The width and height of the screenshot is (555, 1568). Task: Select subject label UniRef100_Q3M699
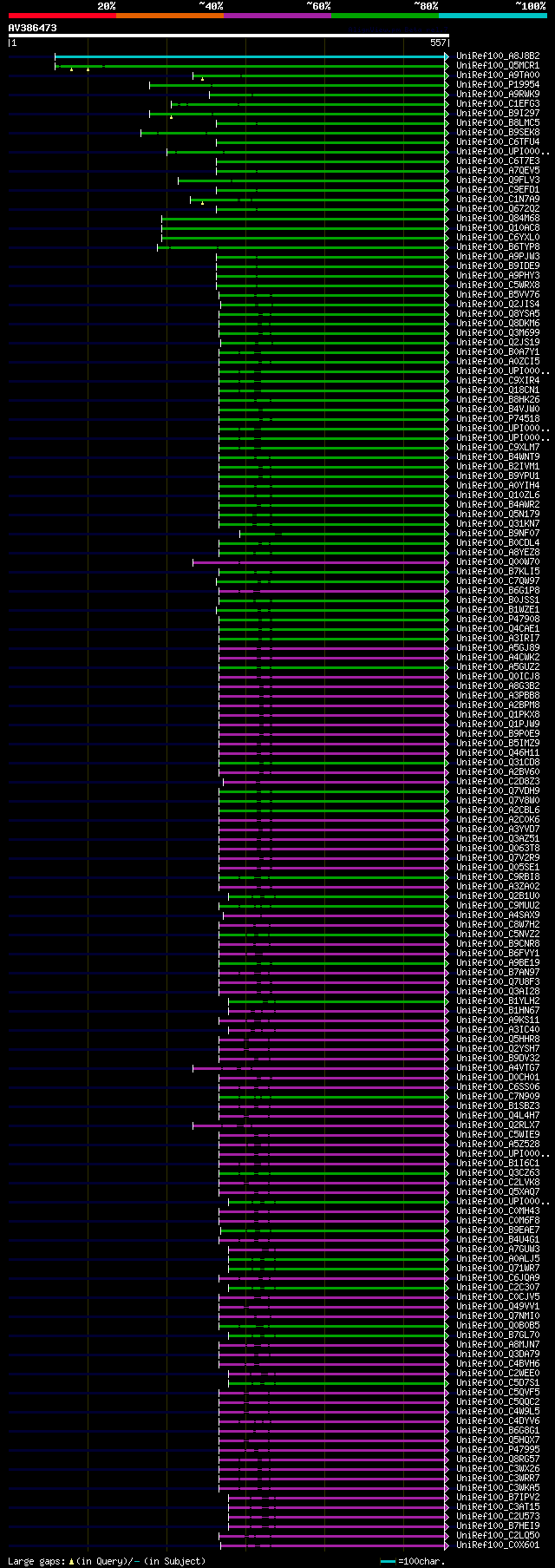point(498,333)
